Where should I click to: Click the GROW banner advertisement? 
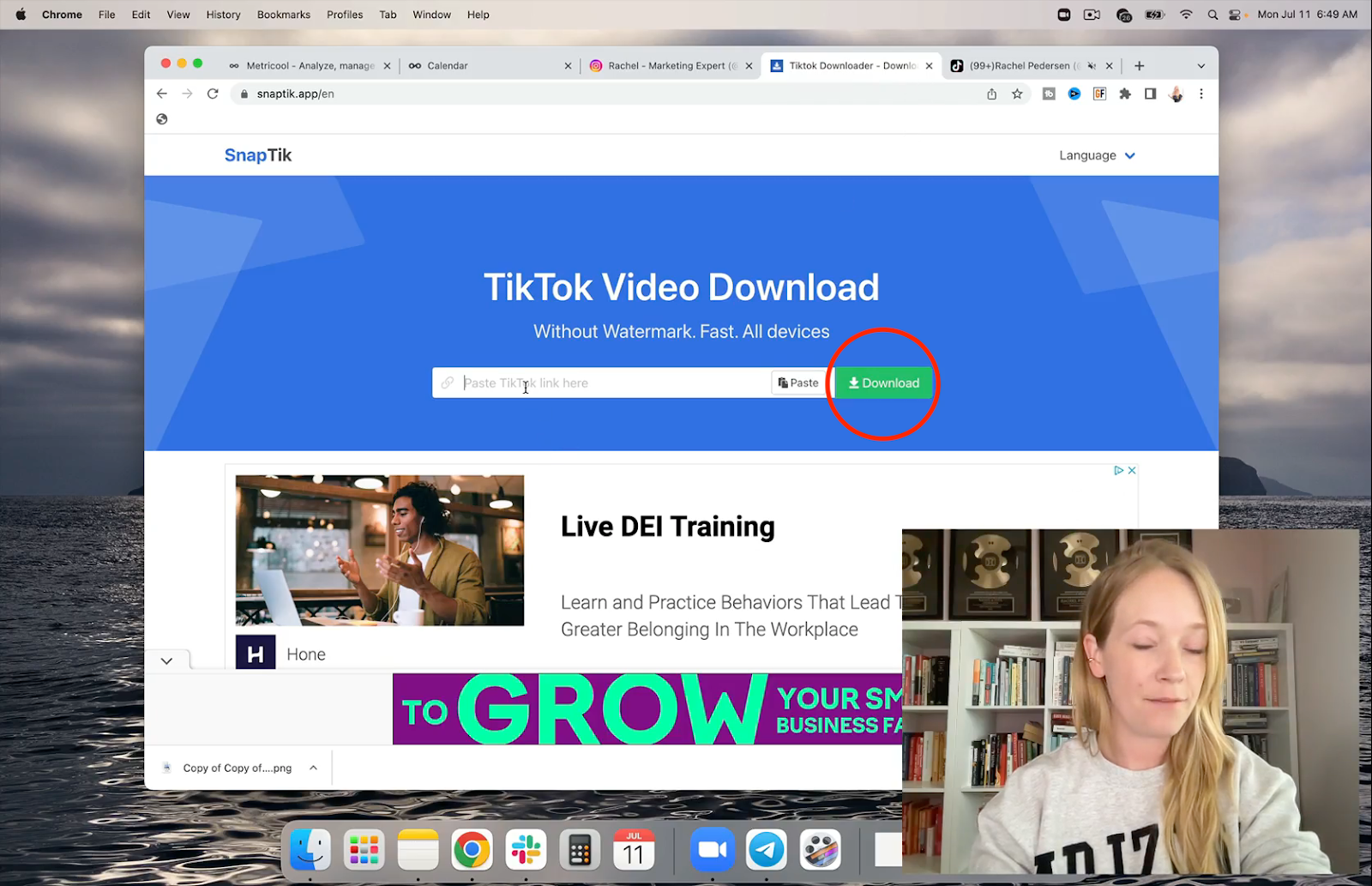click(x=647, y=708)
